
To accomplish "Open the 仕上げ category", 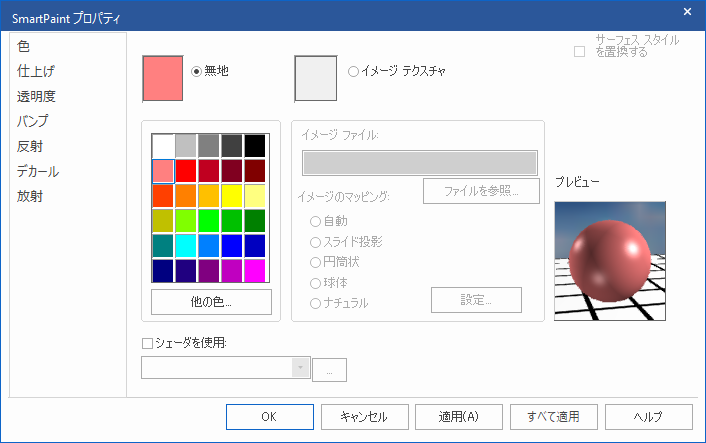I will click(36, 71).
